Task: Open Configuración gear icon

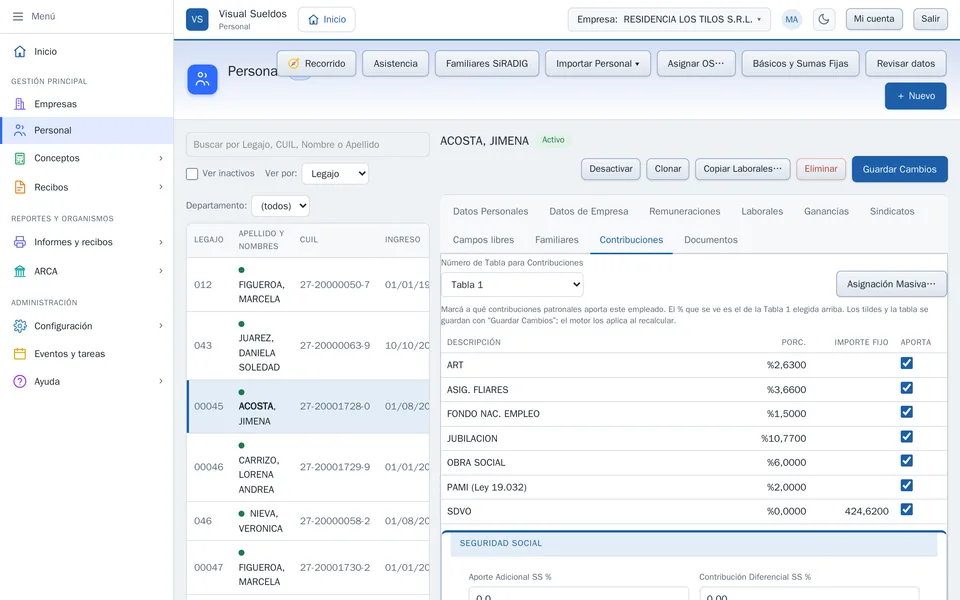Action: [x=20, y=326]
